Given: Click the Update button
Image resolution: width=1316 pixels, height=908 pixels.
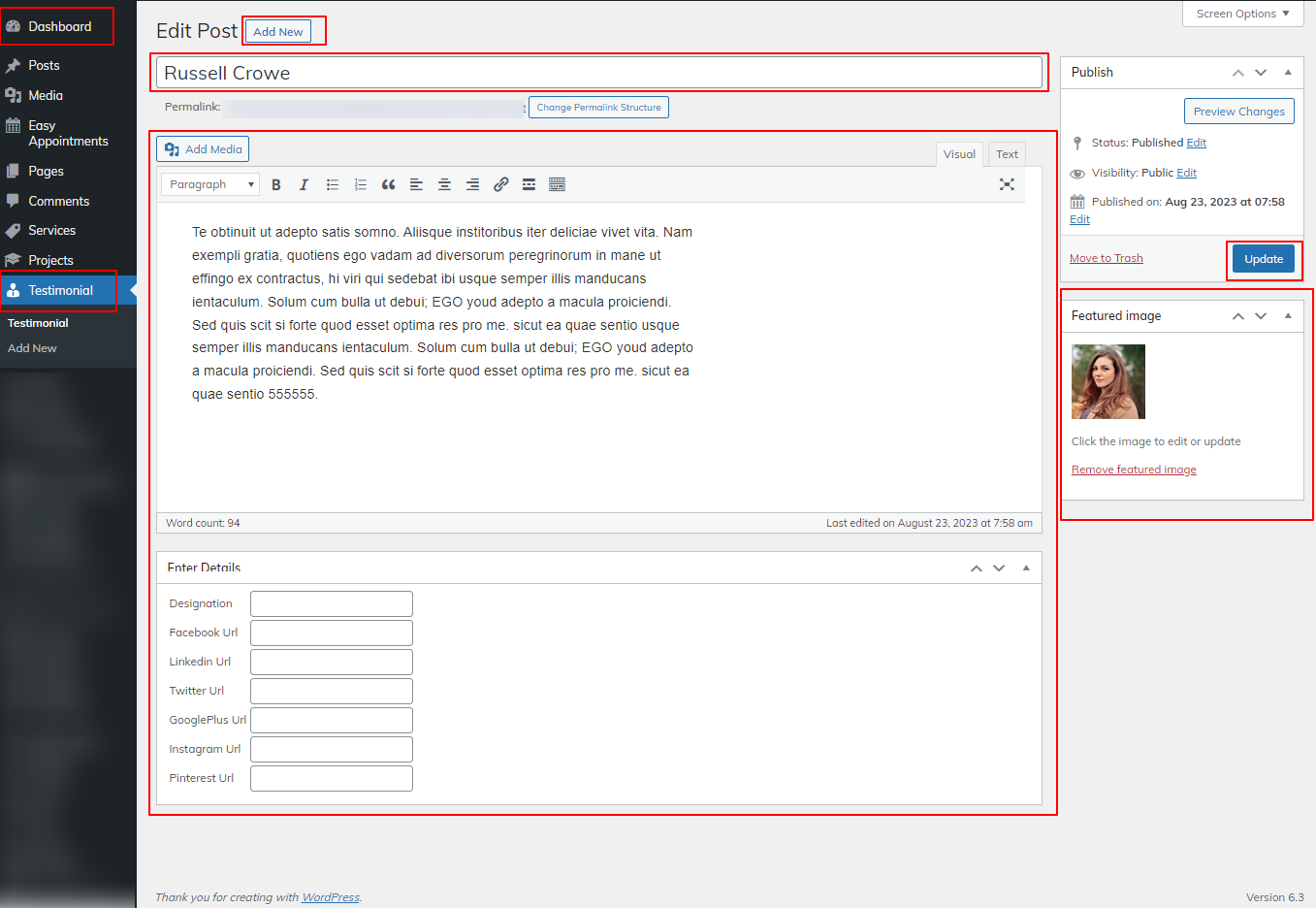Looking at the screenshot, I should pos(1263,259).
